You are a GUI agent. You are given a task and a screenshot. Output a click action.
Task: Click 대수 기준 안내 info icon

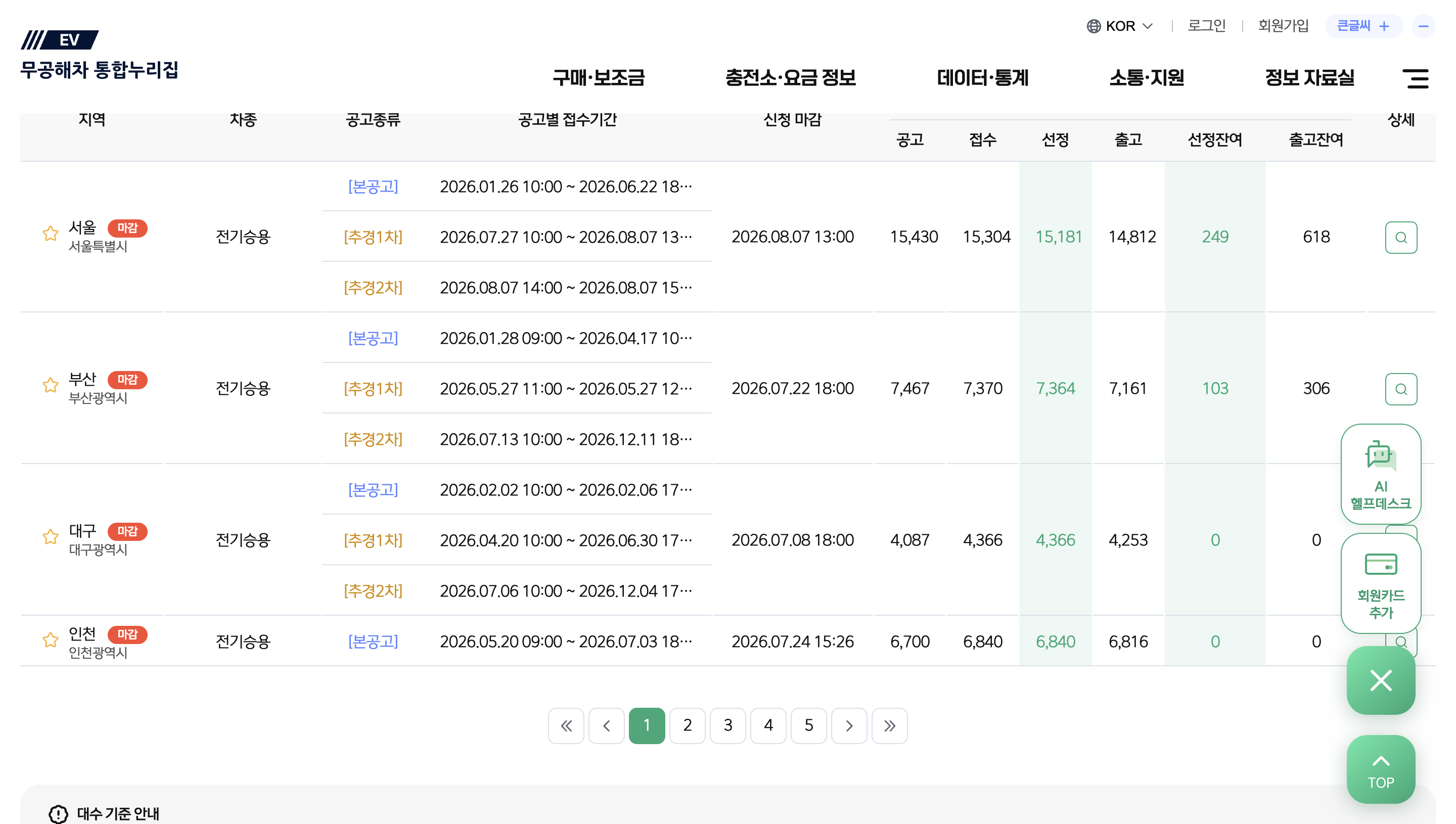(58, 814)
